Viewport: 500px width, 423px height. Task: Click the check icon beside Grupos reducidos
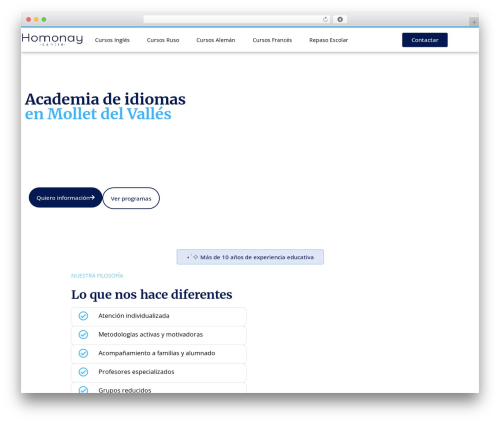coord(83,389)
